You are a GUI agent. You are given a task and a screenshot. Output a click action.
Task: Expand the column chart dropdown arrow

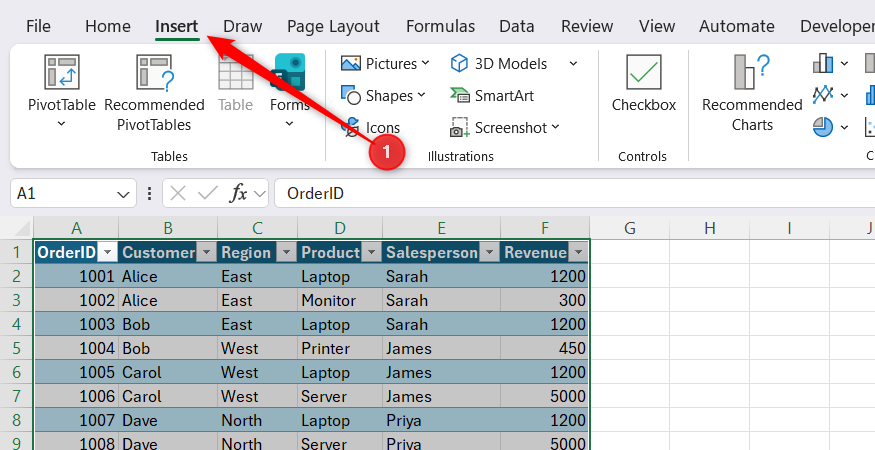coord(844,64)
